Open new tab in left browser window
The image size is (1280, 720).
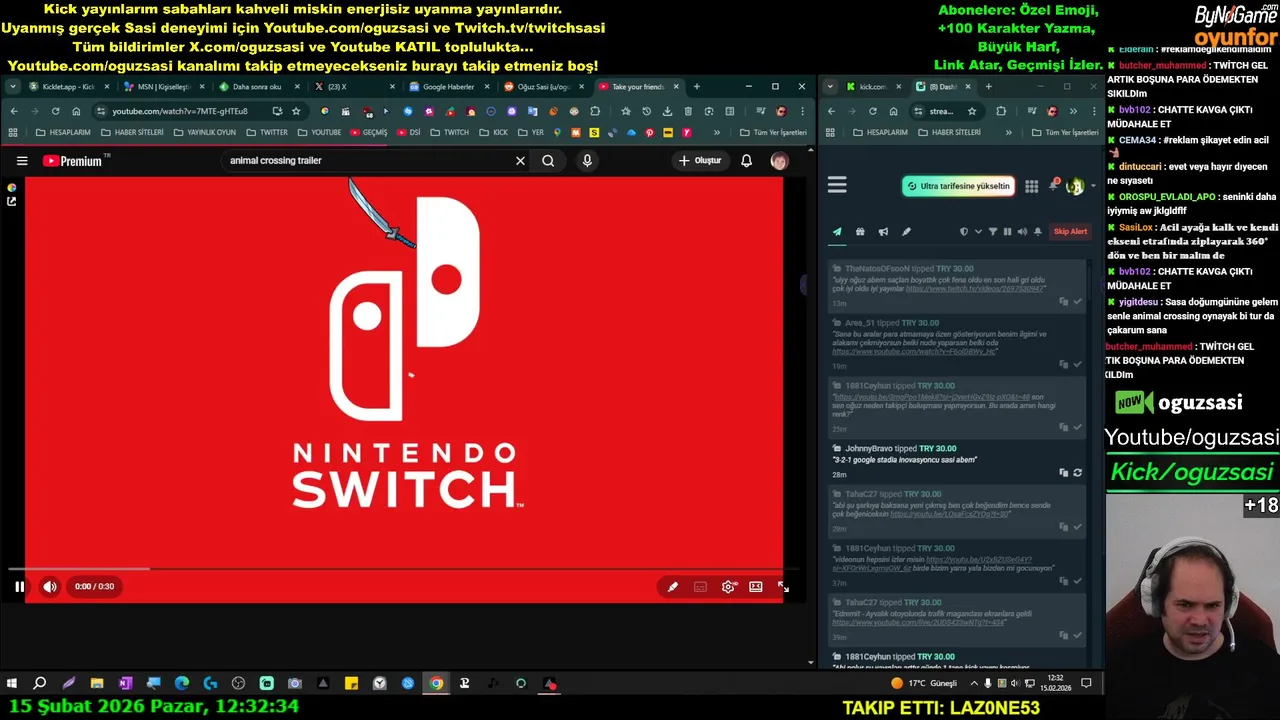[x=697, y=87]
